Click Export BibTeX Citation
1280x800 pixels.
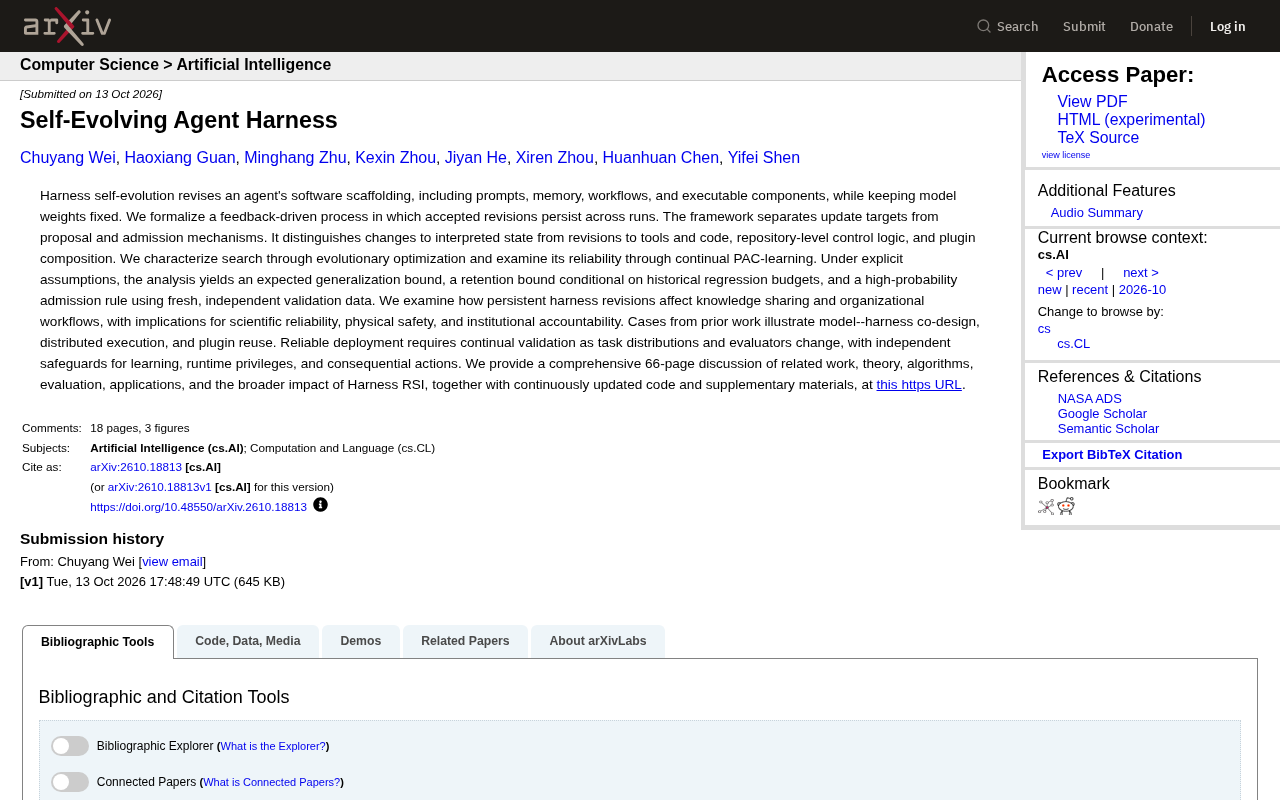(1112, 455)
